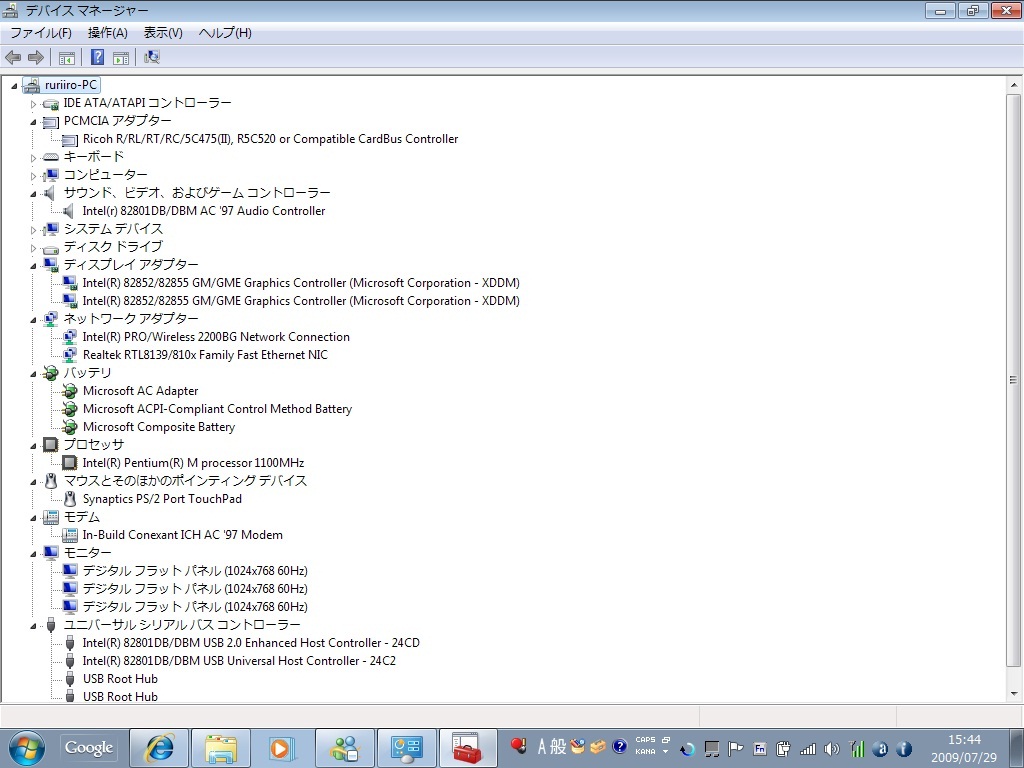This screenshot has width=1024, height=768.
Task: Expand the キーボード category
Action: tap(33, 158)
